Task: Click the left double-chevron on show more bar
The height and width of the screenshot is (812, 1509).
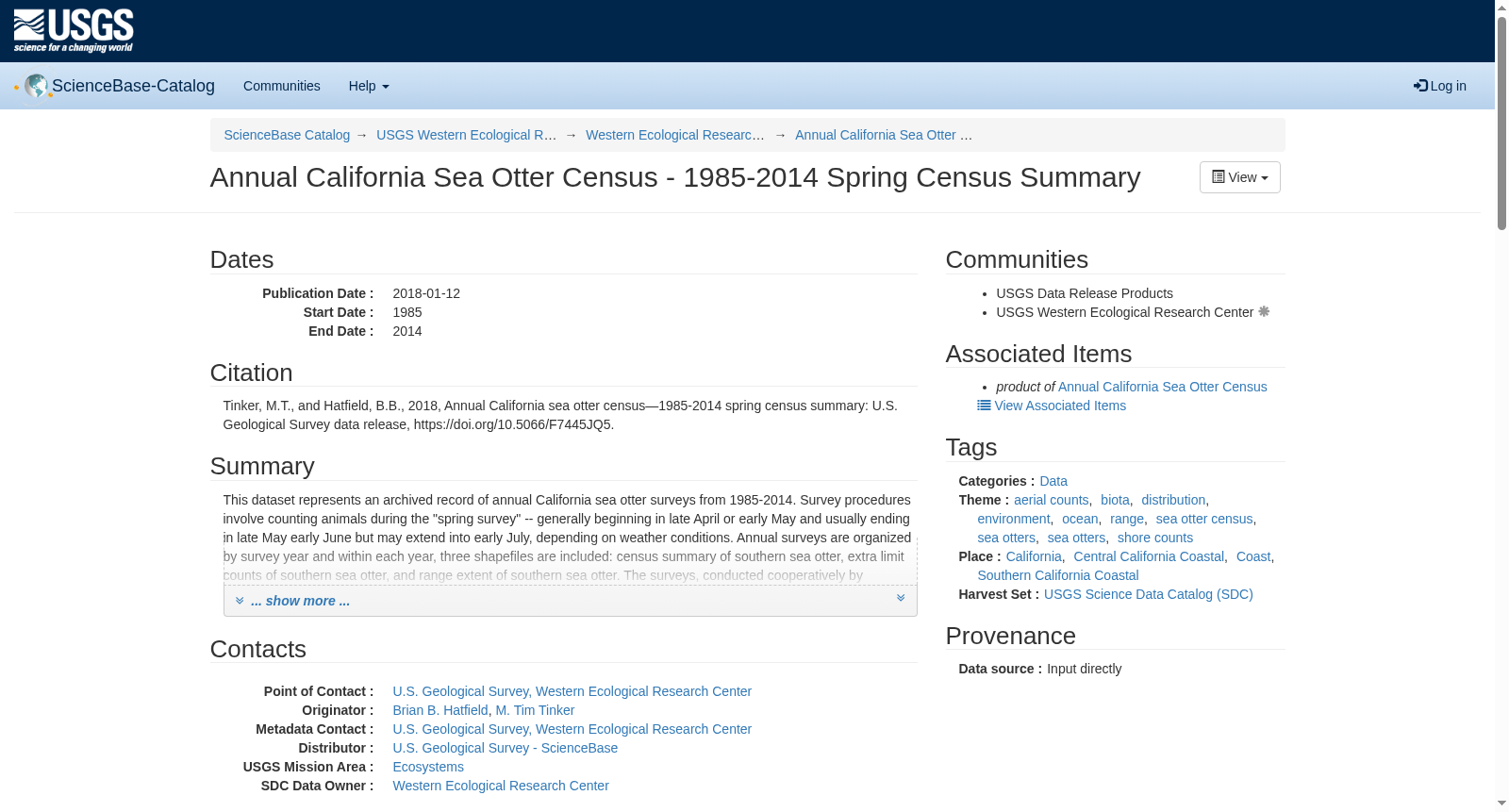Action: (240, 601)
